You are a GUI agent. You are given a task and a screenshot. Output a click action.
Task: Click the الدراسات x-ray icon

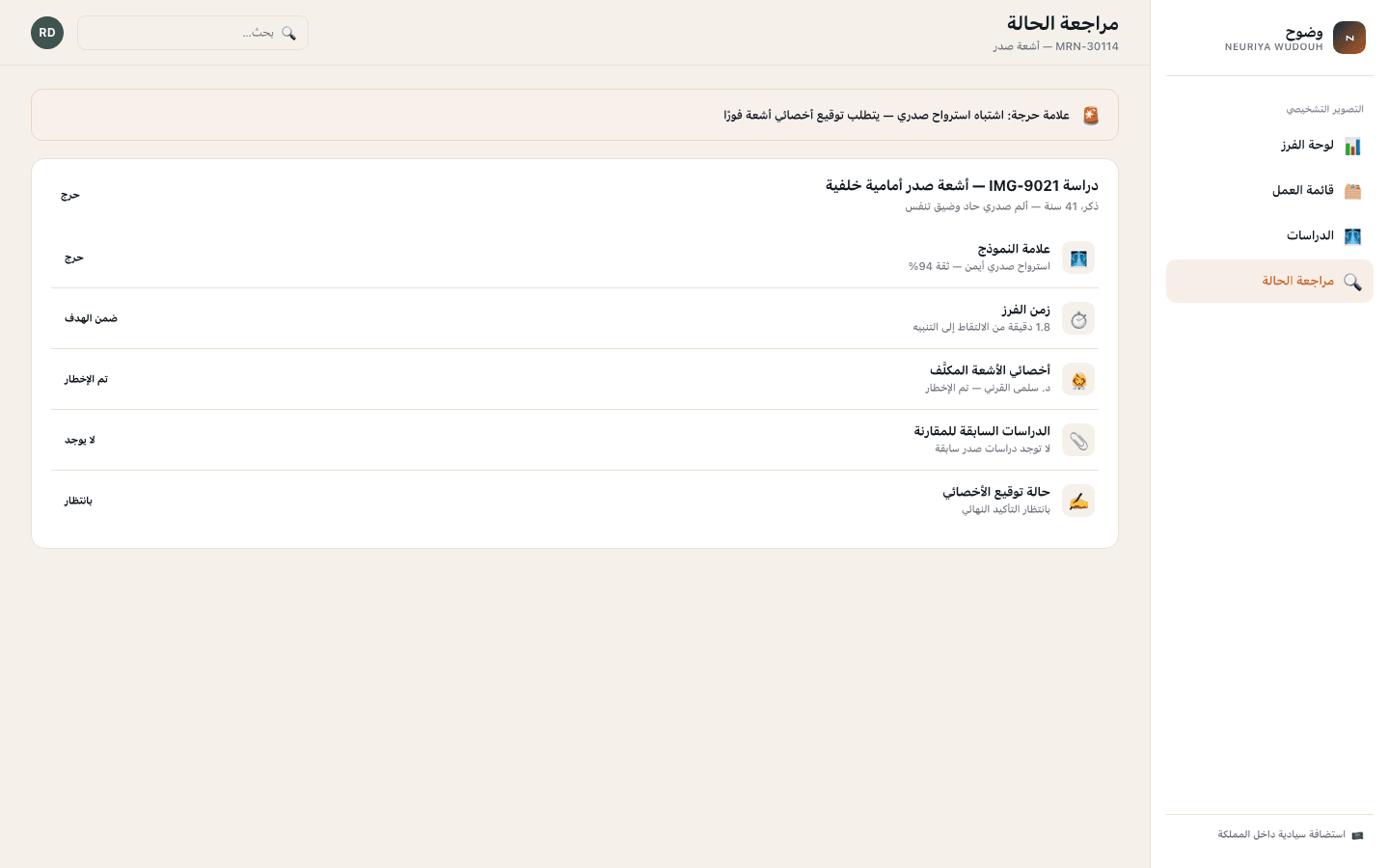1352,236
